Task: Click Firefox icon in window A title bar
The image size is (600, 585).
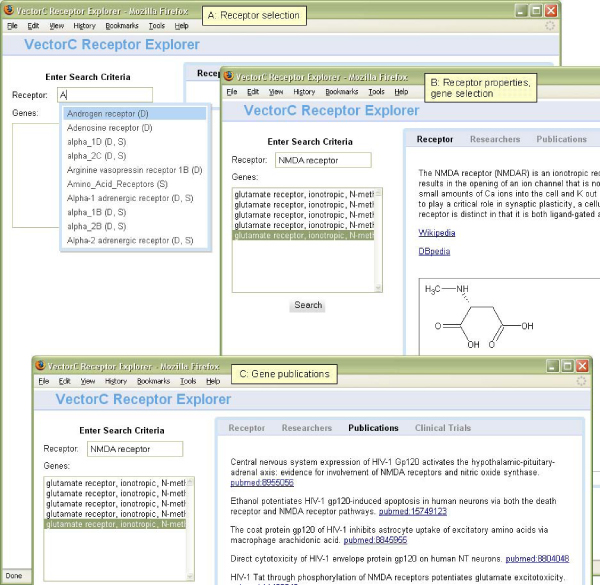Action: click(x=9, y=10)
